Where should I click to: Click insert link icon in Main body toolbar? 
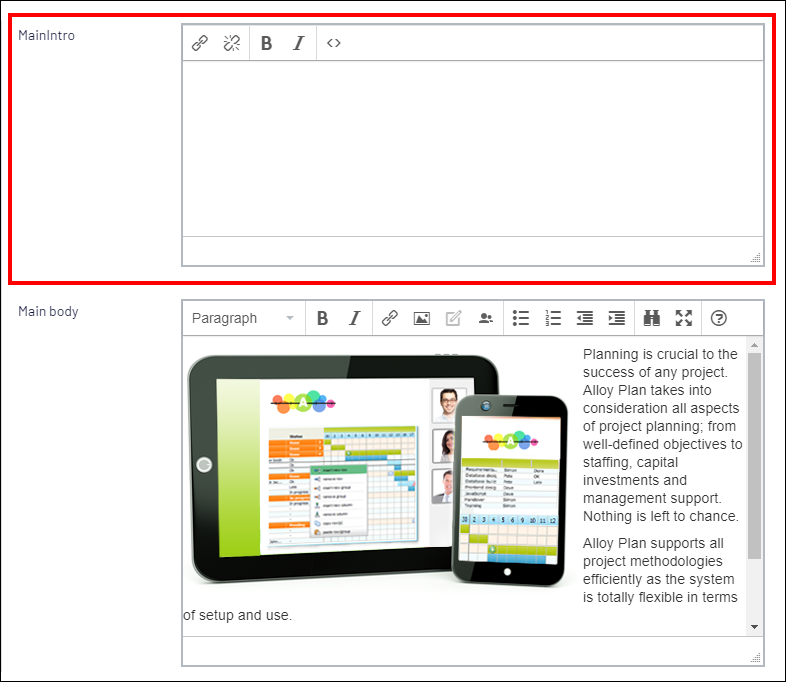[x=390, y=318]
